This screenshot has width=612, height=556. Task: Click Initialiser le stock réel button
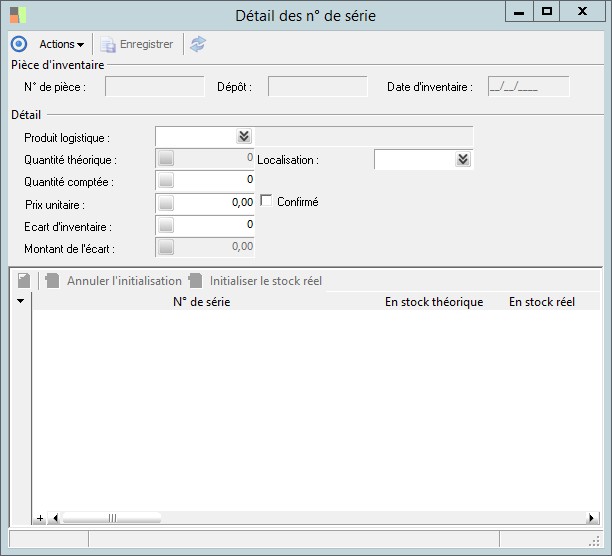click(255, 281)
